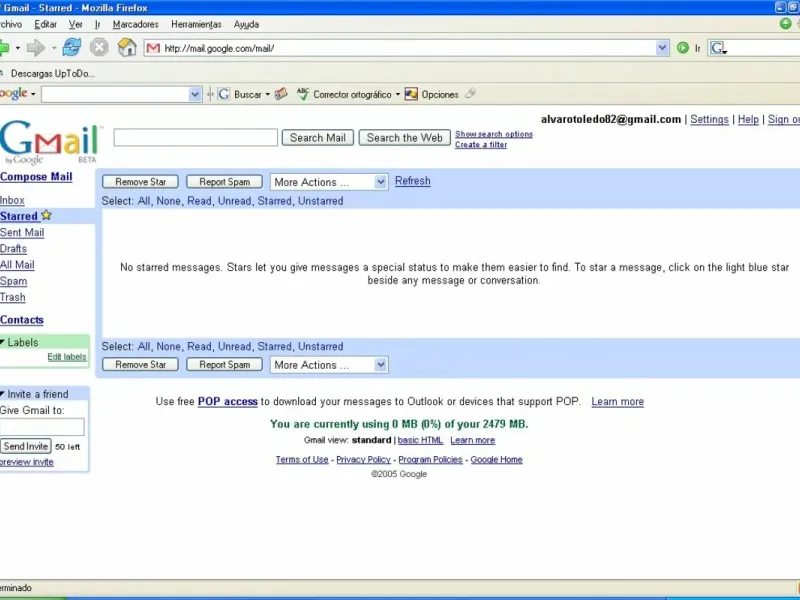The height and width of the screenshot is (600, 800).
Task: Click the preview invite link
Action: click(27, 462)
